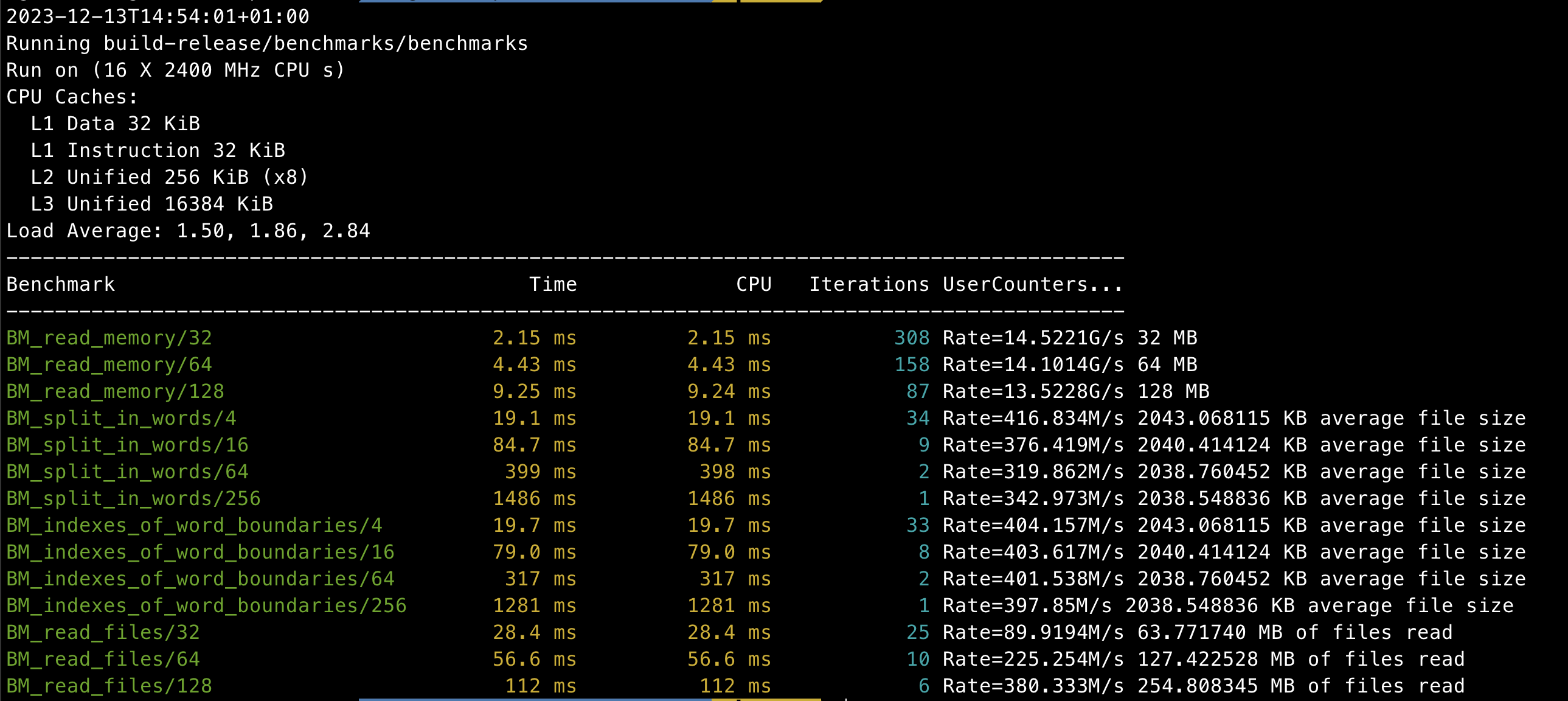1568x701 pixels.
Task: Click the Time value for BM_split_in_words/256
Action: 535,499
